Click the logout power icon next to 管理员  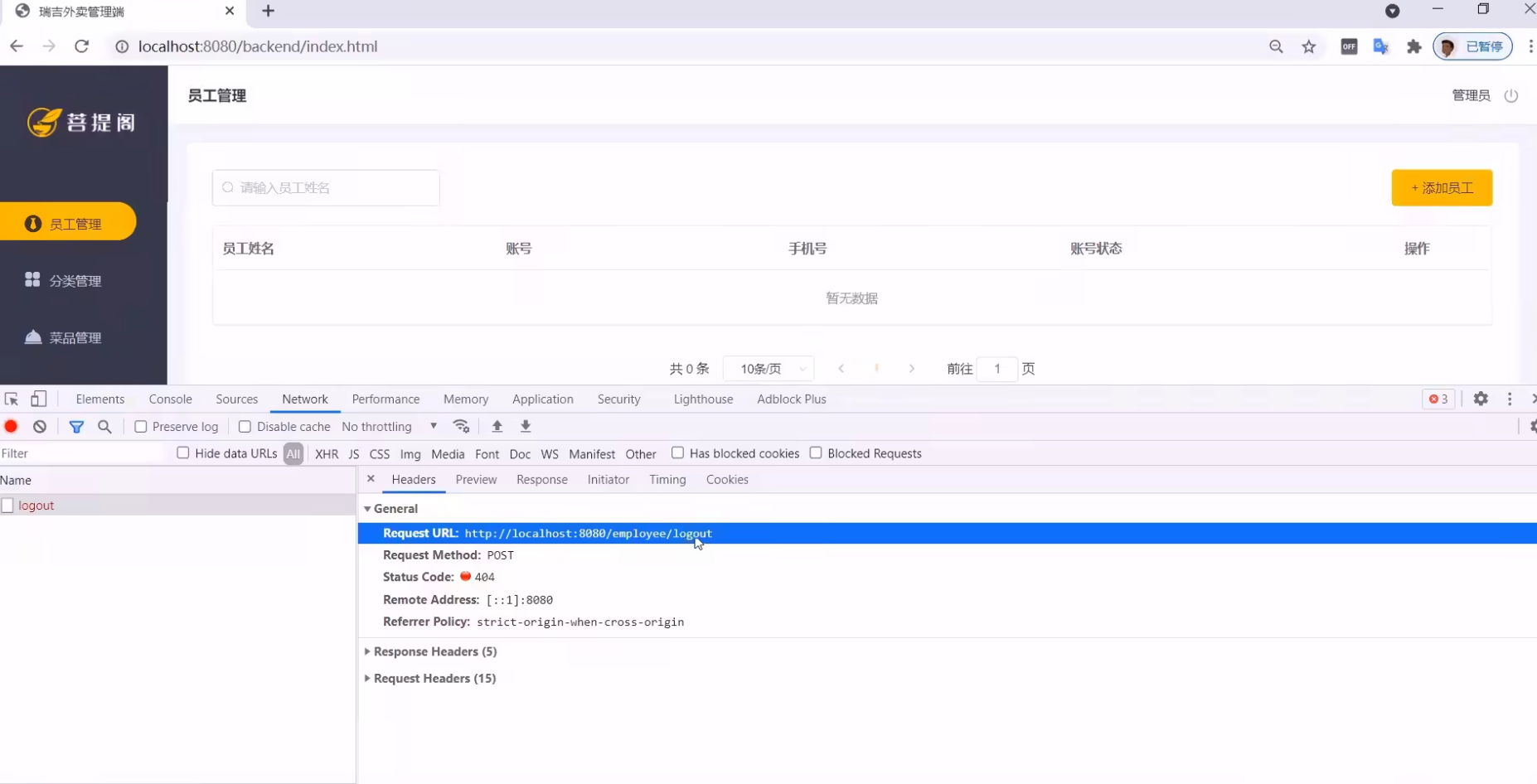tap(1511, 95)
